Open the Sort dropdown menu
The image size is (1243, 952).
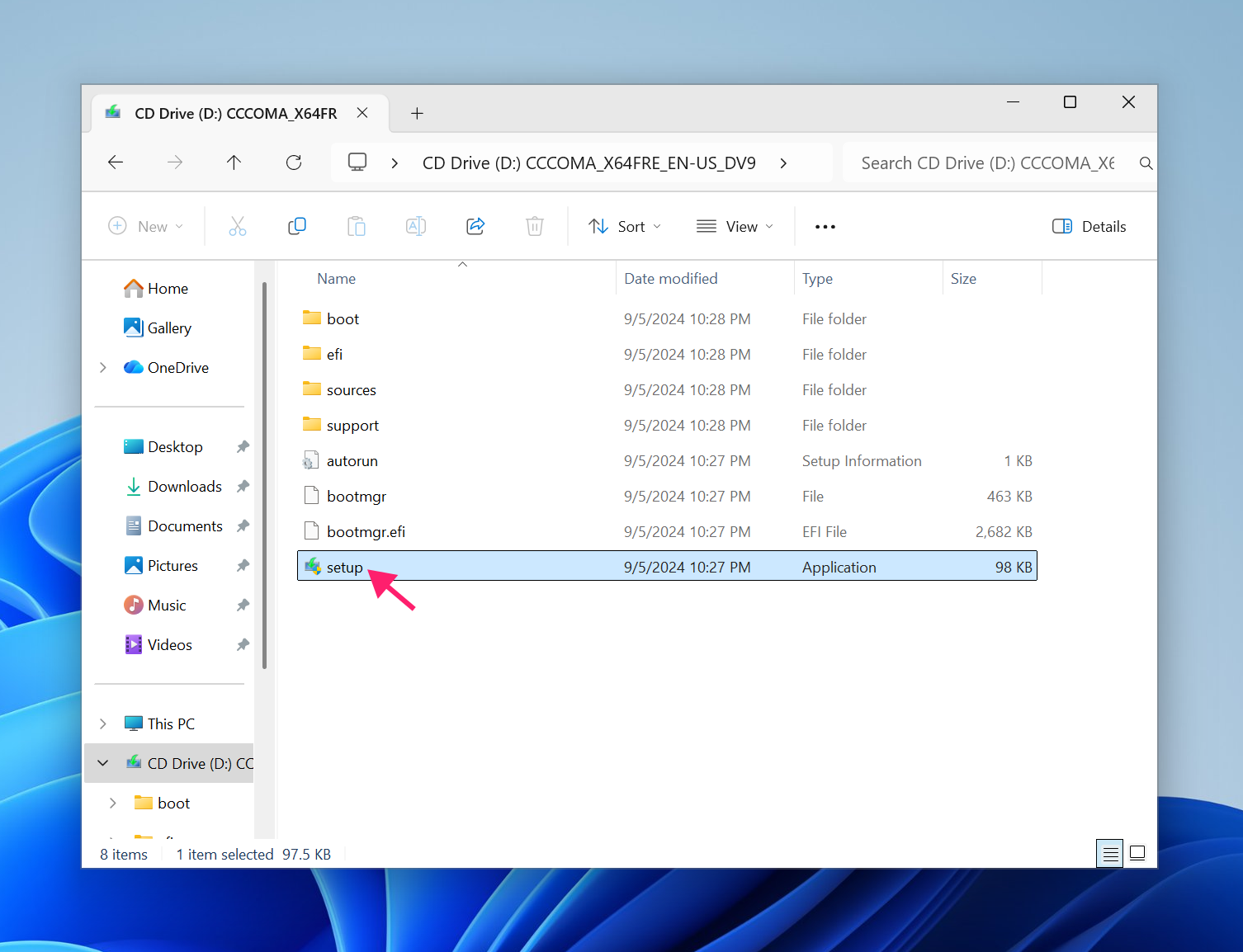pyautogui.click(x=625, y=226)
